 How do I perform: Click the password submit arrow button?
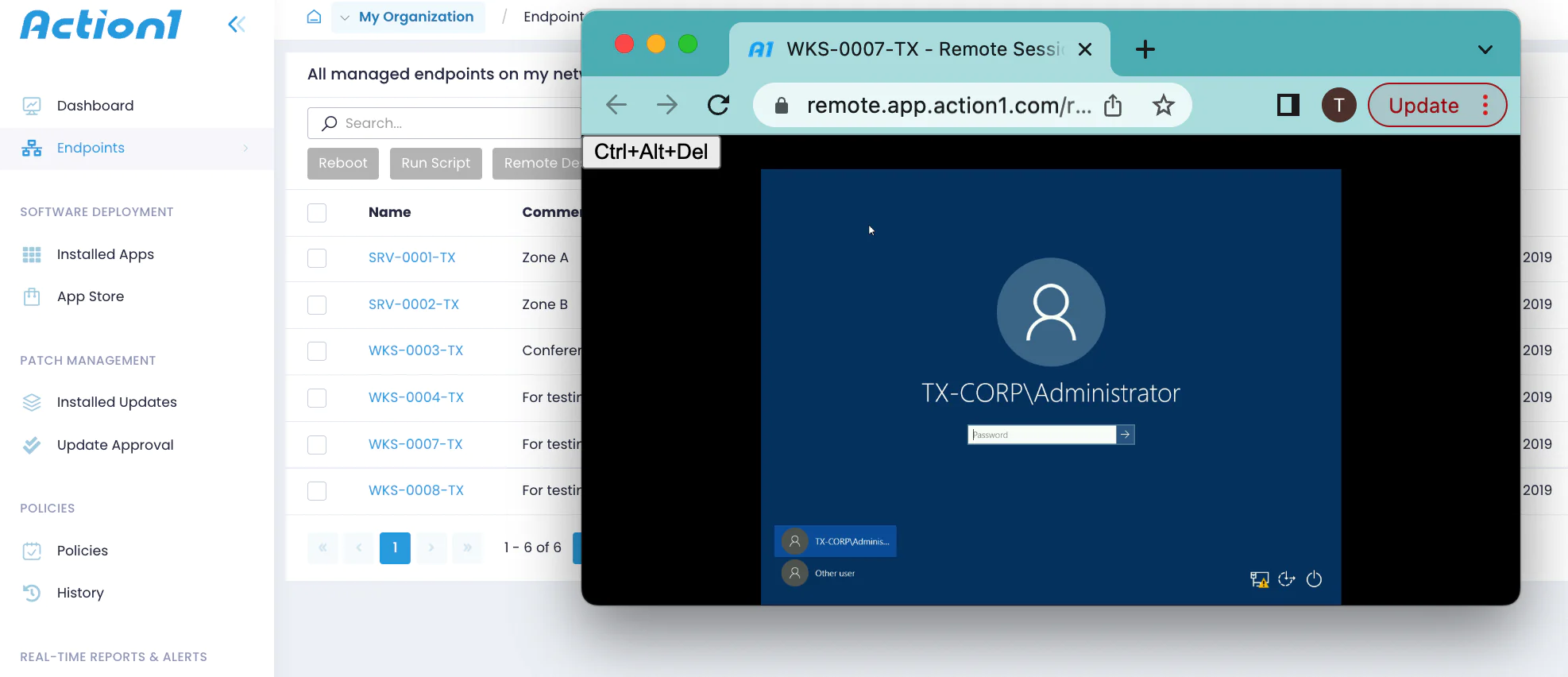coord(1125,435)
